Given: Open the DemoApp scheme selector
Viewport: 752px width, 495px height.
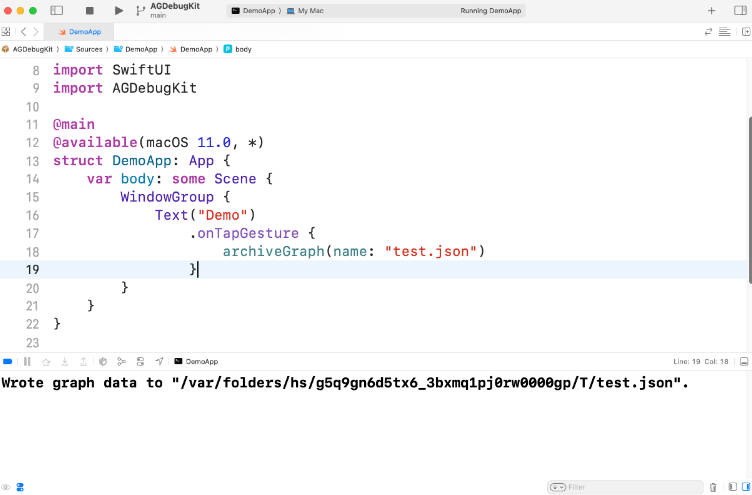Looking at the screenshot, I should coord(253,10).
